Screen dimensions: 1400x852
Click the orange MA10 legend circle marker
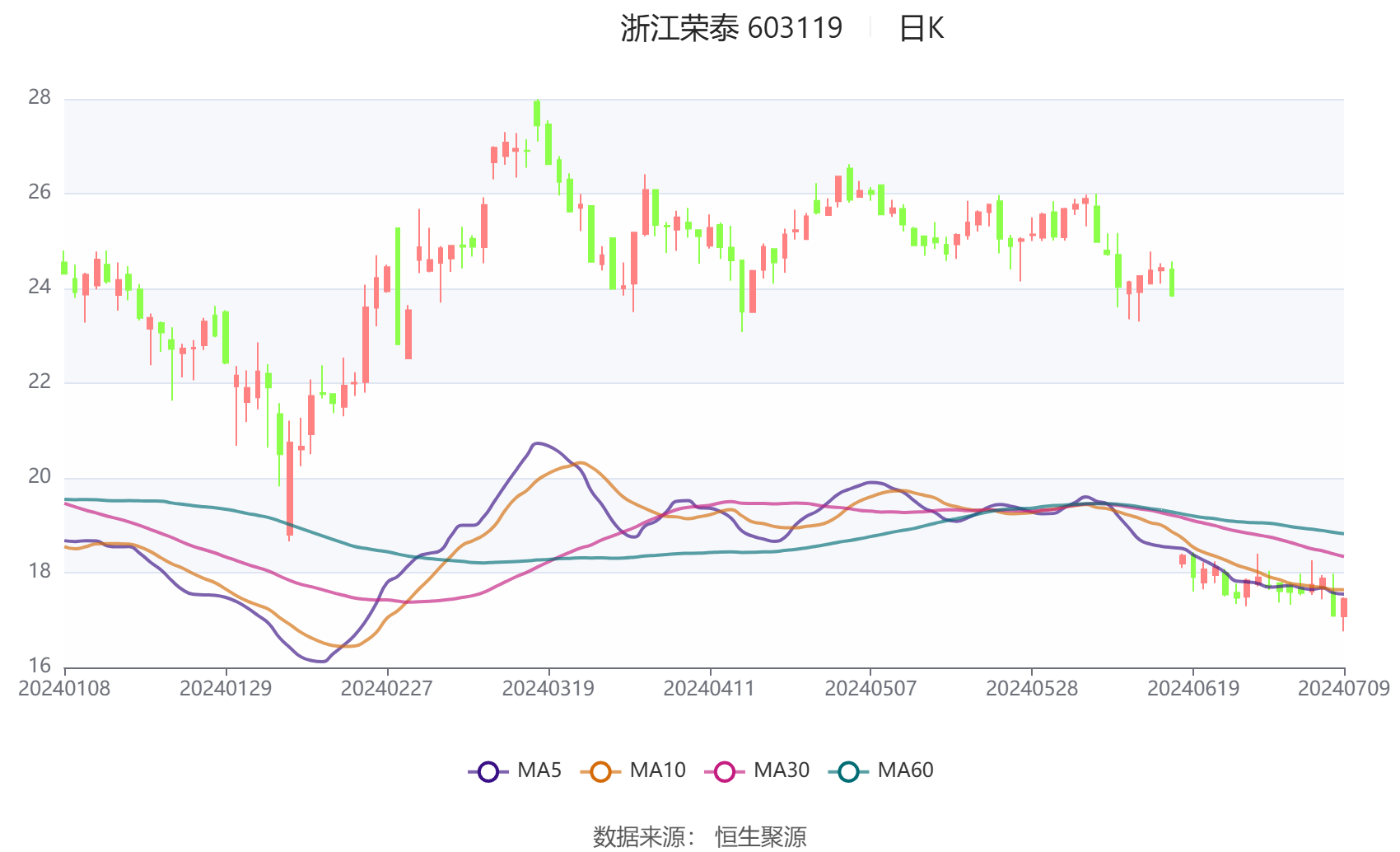pos(600,772)
